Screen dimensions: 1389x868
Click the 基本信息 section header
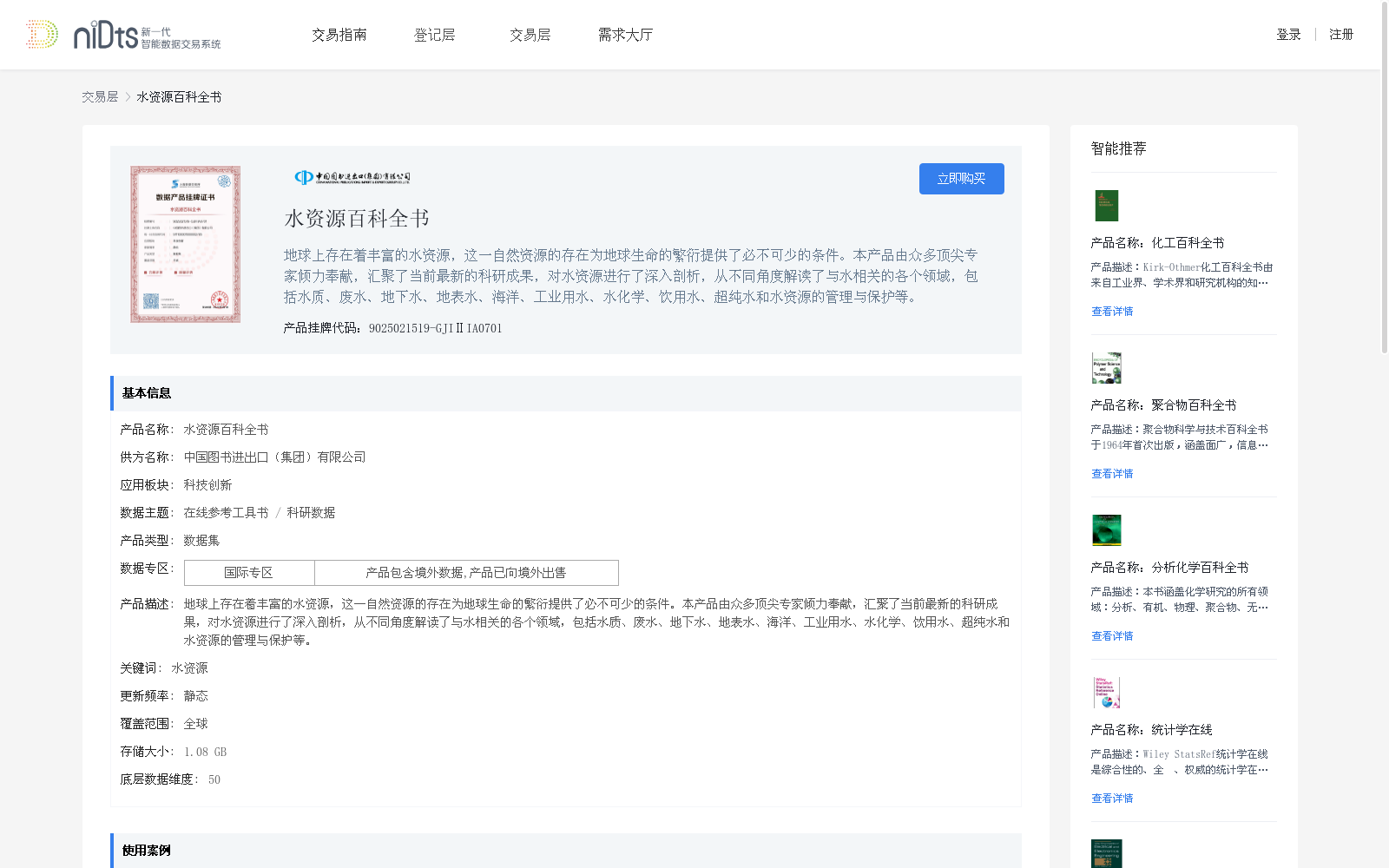[566, 393]
